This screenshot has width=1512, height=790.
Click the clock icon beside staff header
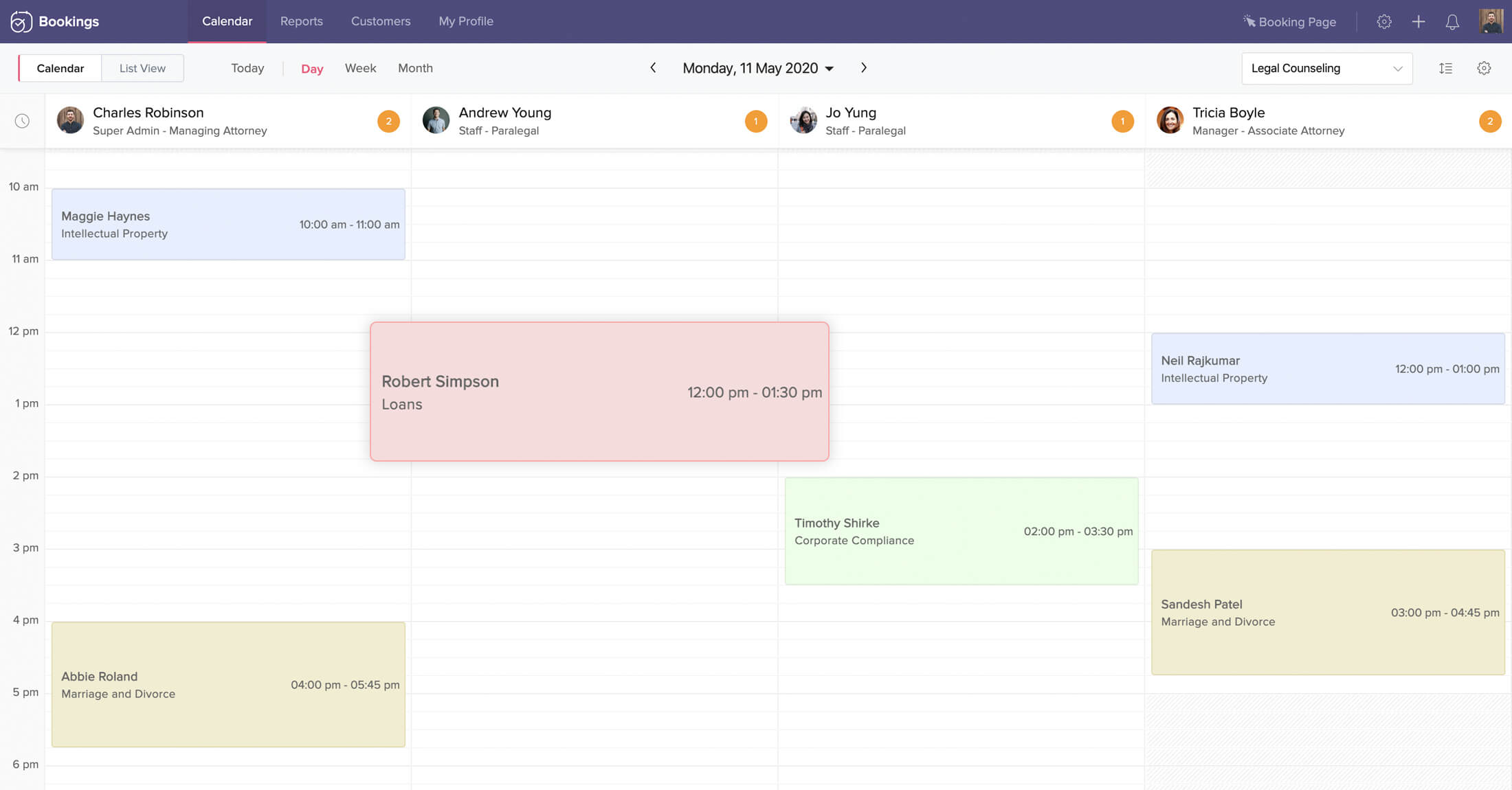[22, 121]
